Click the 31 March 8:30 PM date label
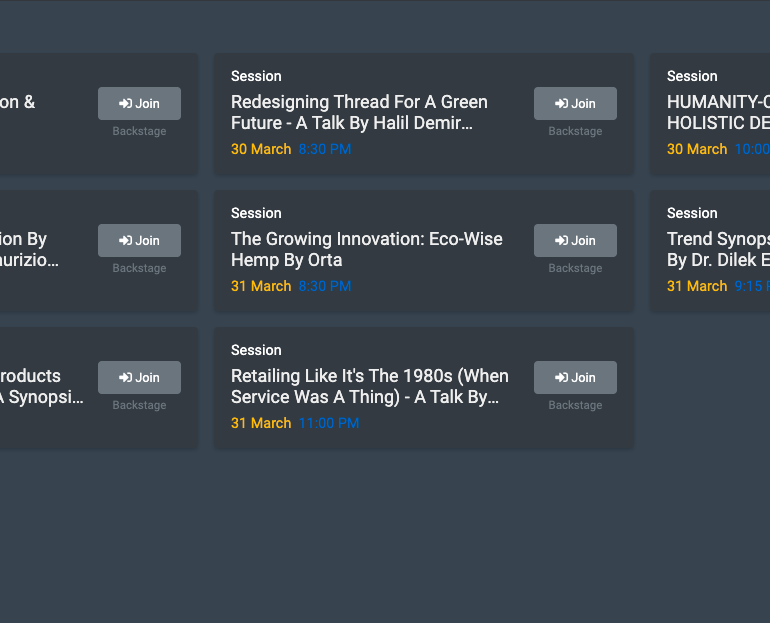Image resolution: width=770 pixels, height=623 pixels. (291, 286)
